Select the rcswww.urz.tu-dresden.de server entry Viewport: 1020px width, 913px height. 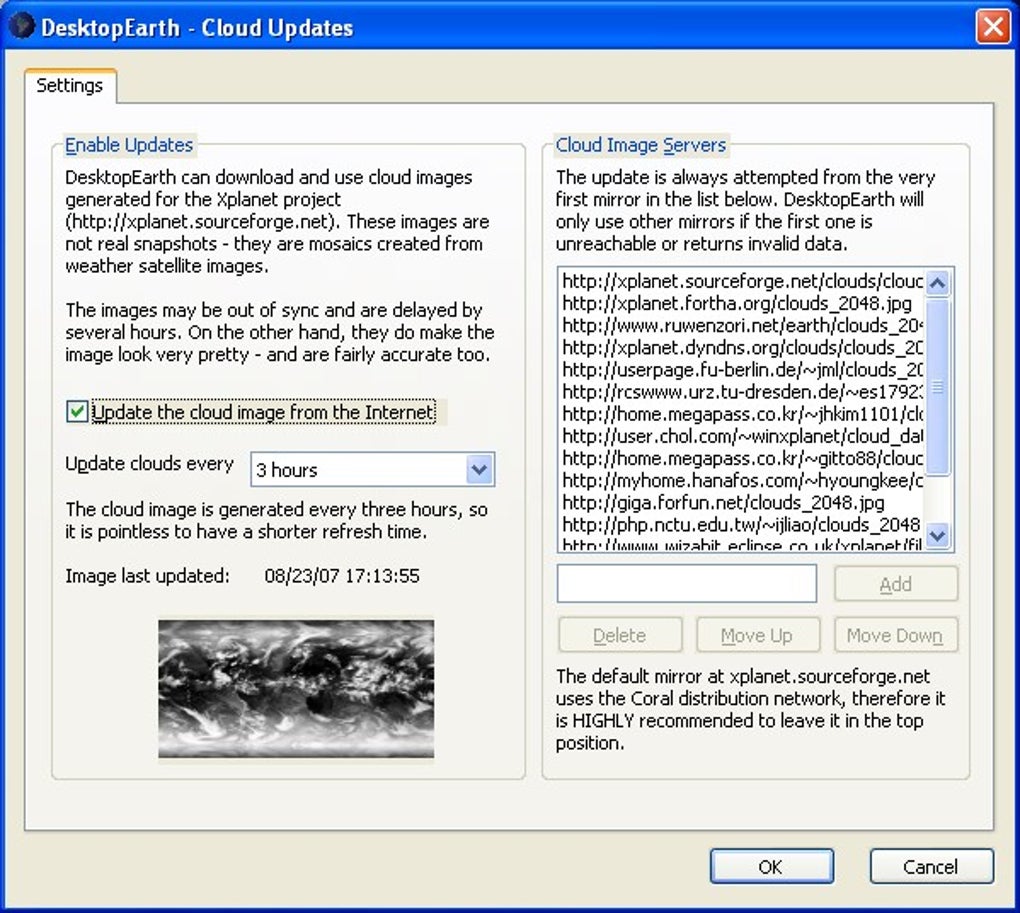coord(742,391)
